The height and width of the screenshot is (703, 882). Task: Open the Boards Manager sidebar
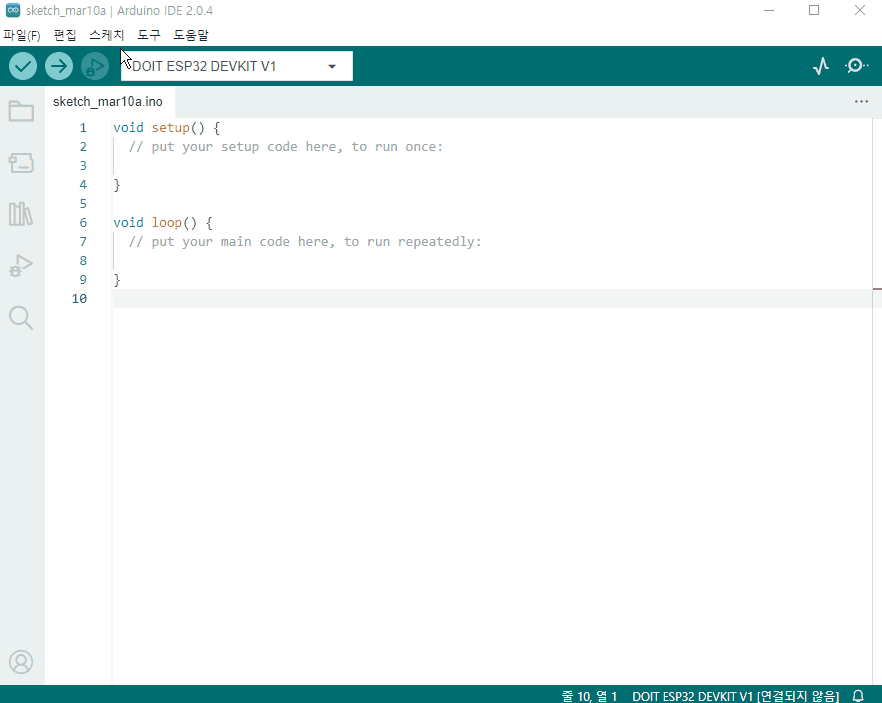coord(21,163)
